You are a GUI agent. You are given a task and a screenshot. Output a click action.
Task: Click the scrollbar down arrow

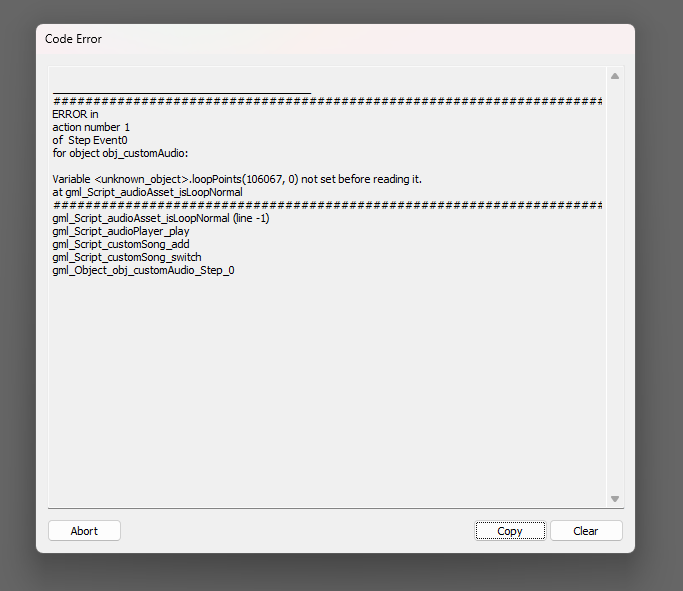[x=615, y=499]
